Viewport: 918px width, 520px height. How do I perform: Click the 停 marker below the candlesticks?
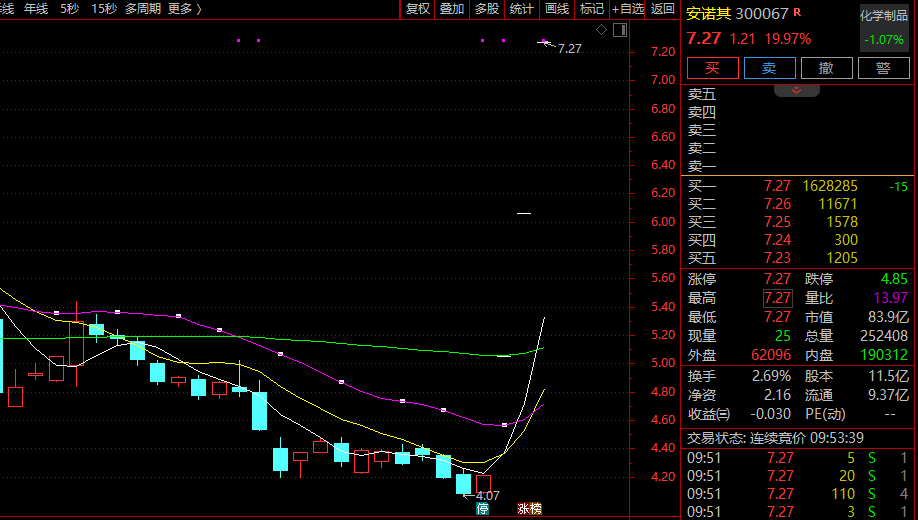pos(483,509)
